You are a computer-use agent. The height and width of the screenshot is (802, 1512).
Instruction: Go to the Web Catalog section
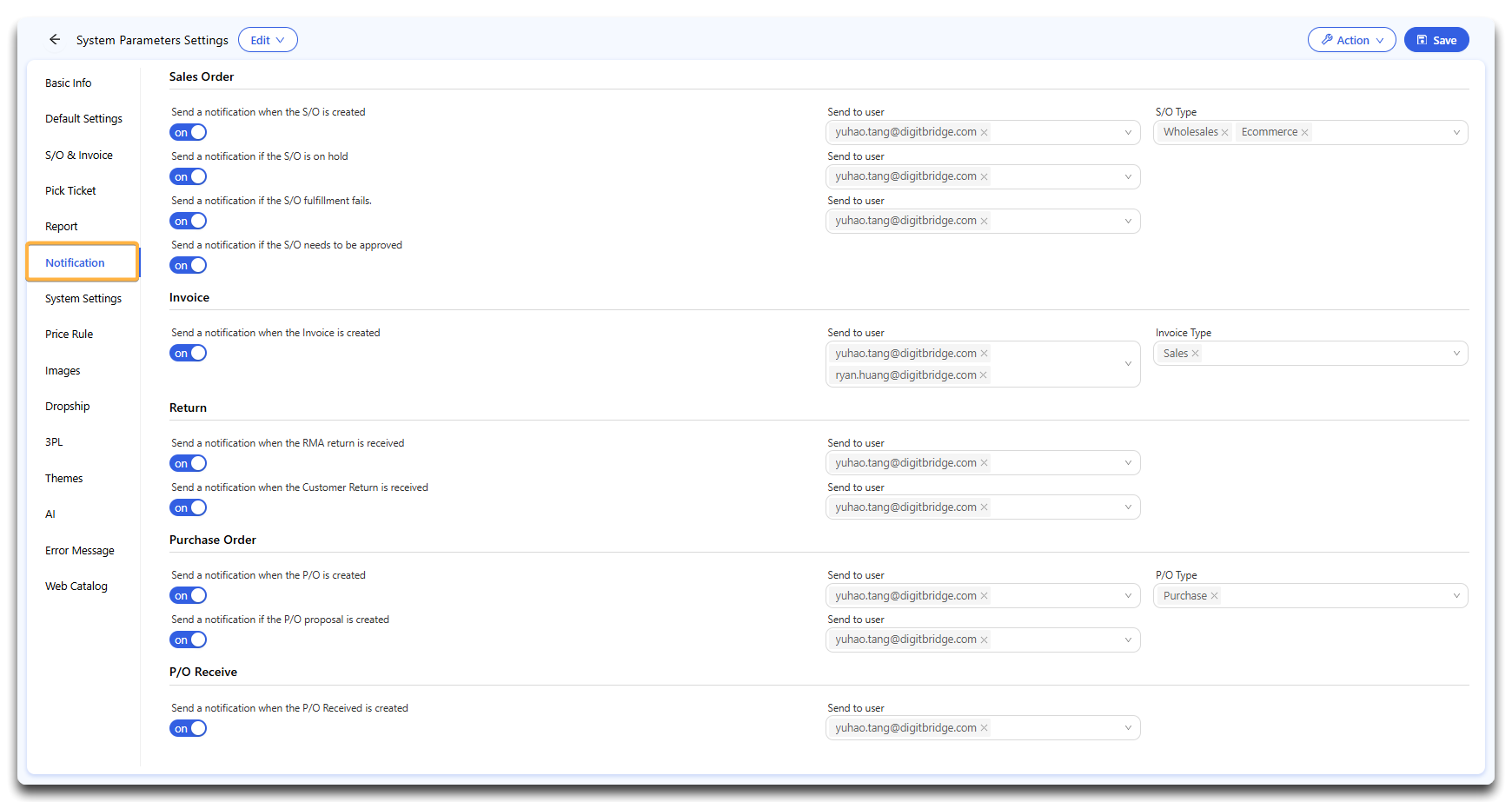coord(76,587)
